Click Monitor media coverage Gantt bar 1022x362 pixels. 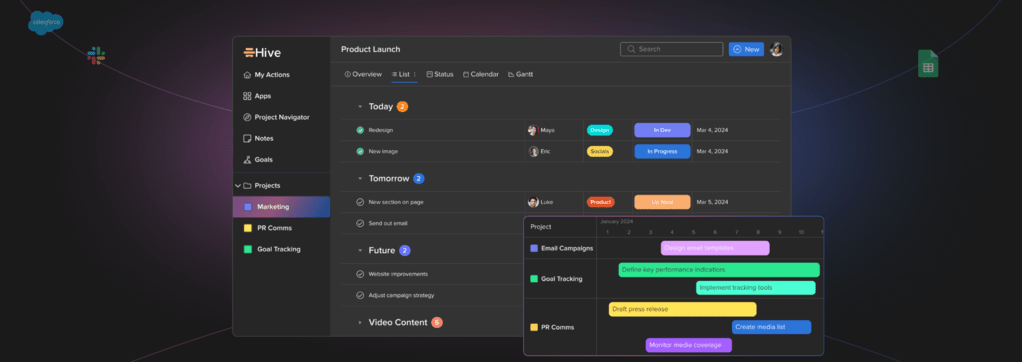(689, 345)
